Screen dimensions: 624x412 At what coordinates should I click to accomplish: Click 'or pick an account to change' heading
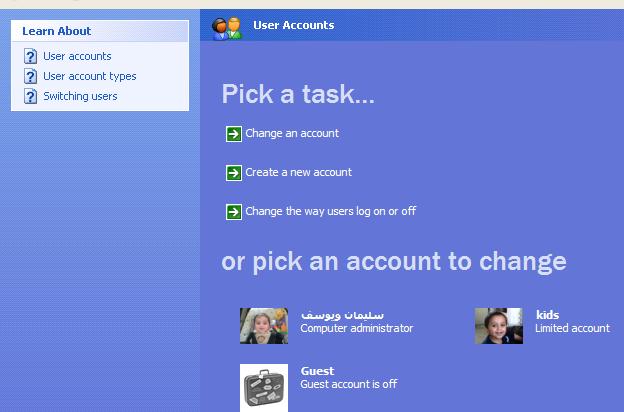click(x=394, y=262)
